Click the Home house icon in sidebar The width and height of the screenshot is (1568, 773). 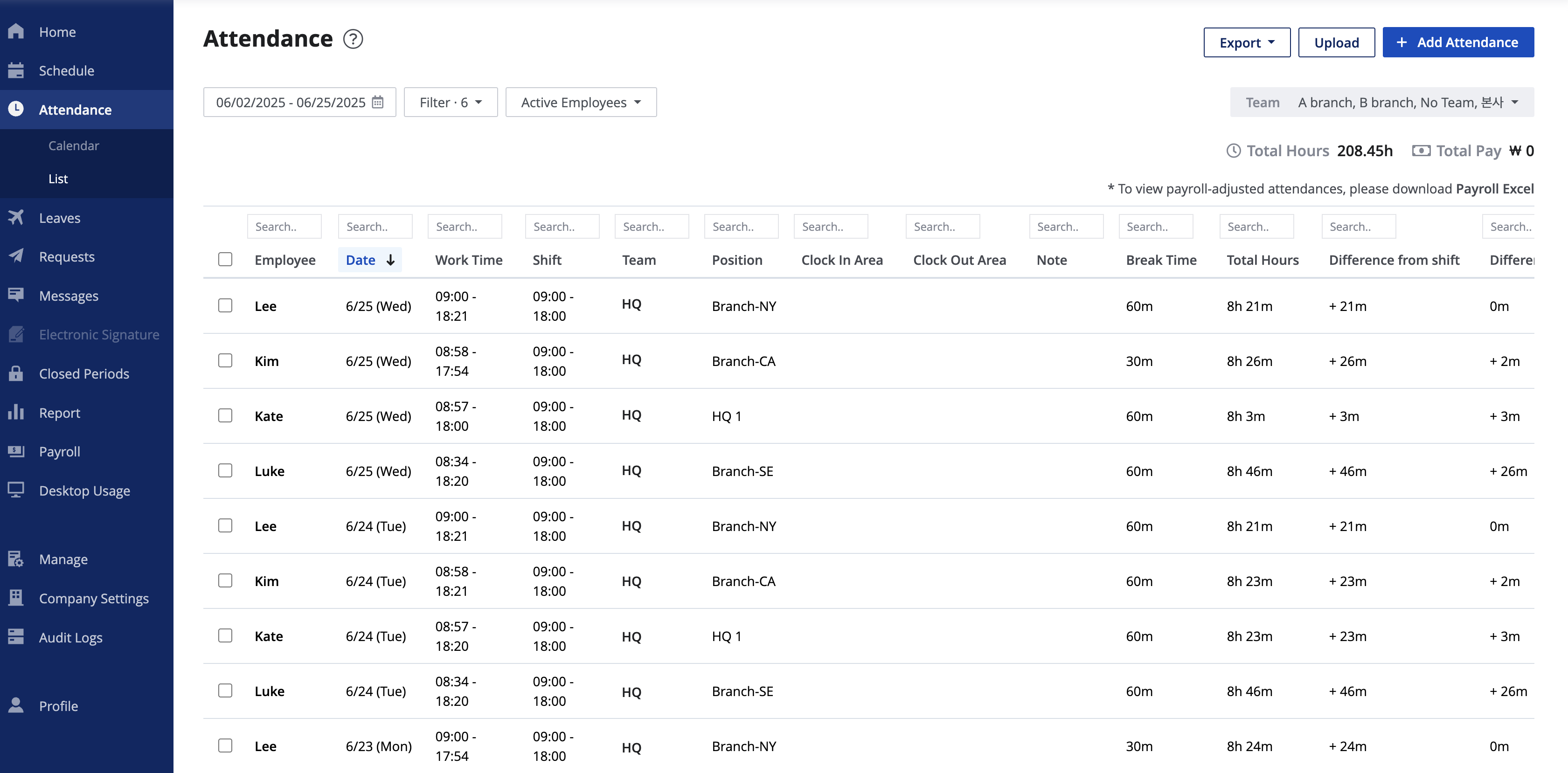16,32
